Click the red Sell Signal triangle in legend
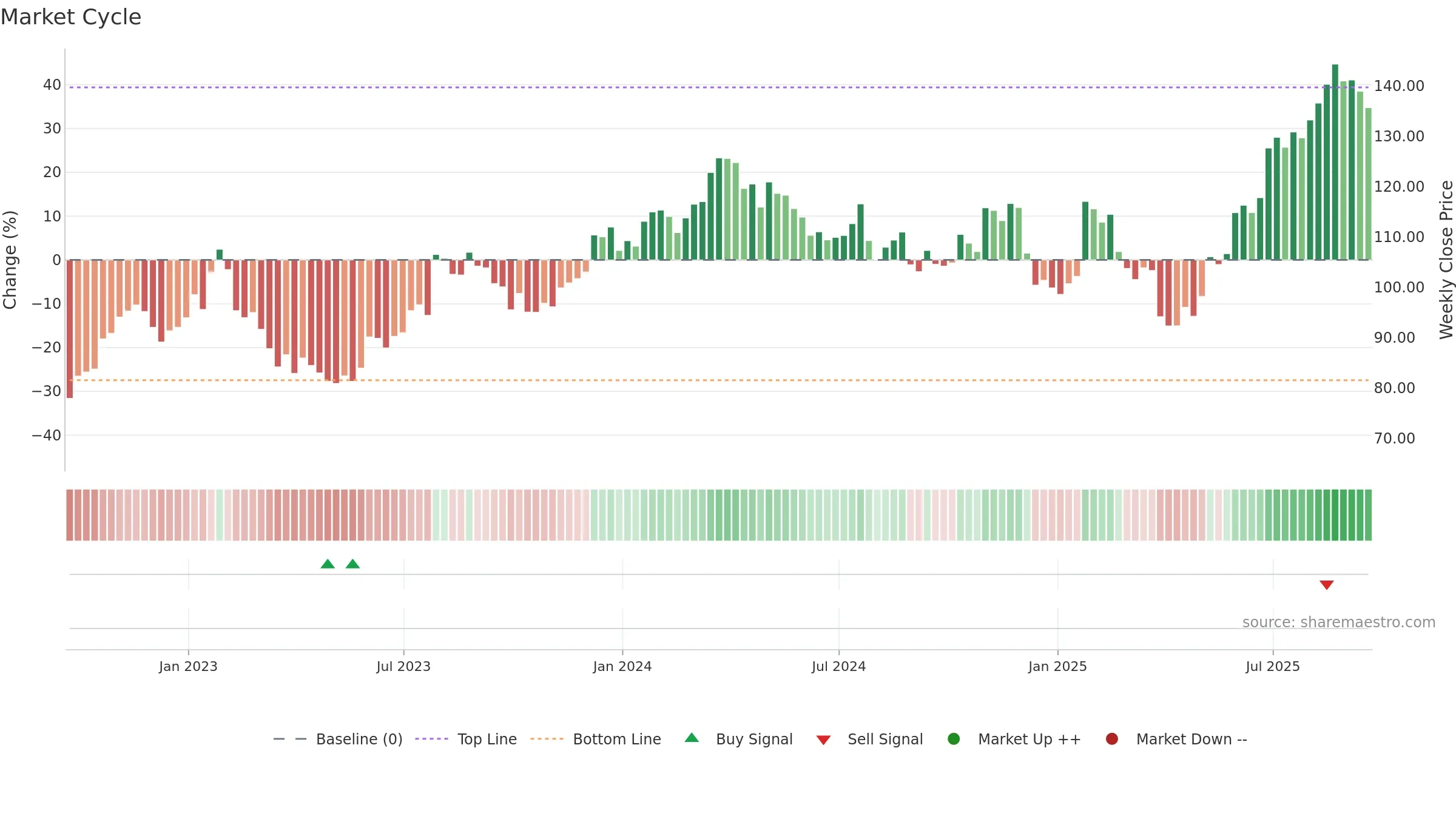The image size is (1456, 819). point(823,740)
